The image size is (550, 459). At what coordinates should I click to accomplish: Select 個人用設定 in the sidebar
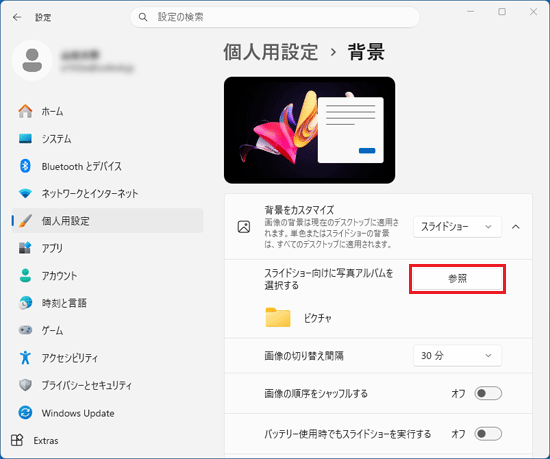pos(107,221)
